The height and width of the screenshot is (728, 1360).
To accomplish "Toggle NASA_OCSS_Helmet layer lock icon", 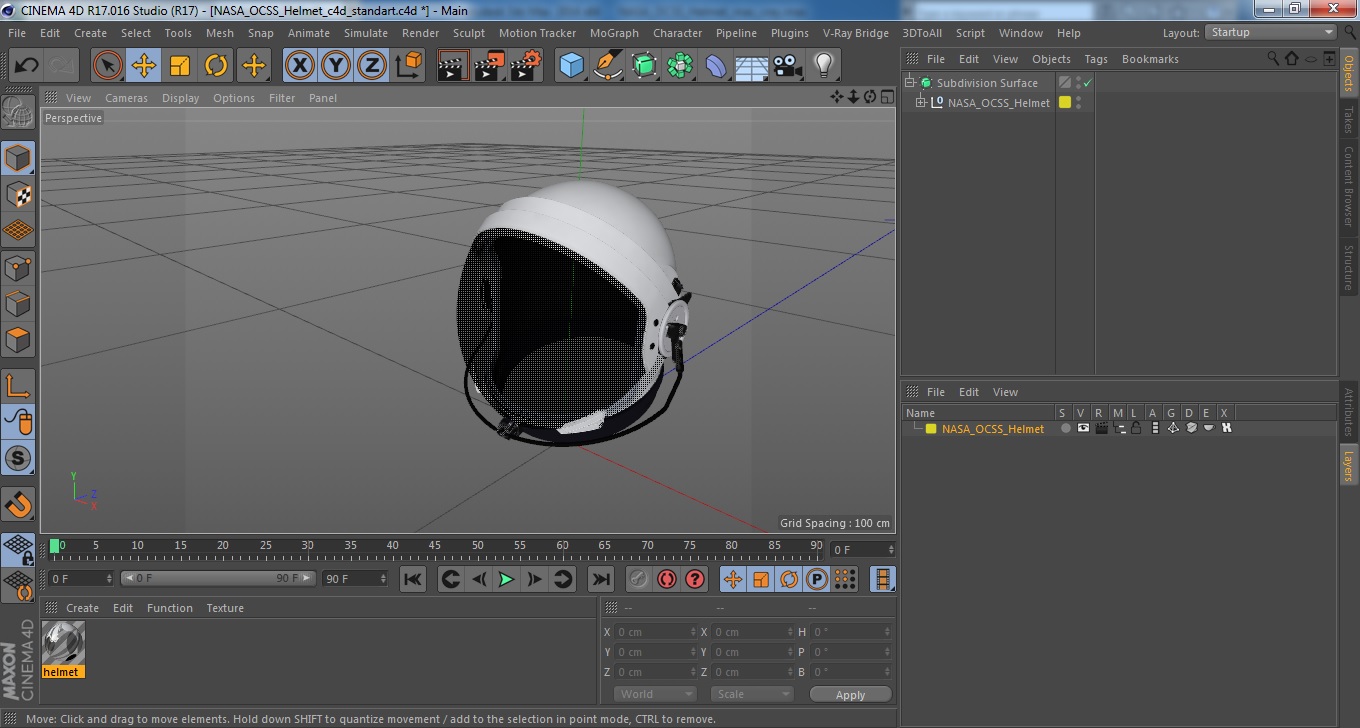I will click(x=1136, y=428).
